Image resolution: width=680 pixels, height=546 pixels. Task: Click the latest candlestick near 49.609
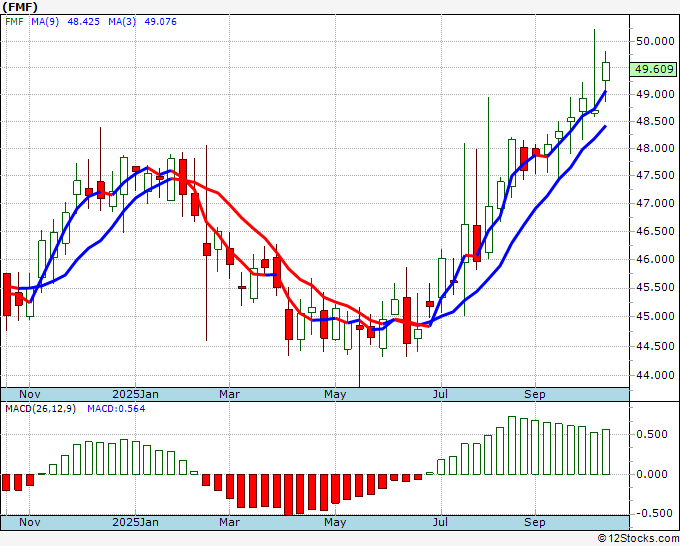click(606, 71)
